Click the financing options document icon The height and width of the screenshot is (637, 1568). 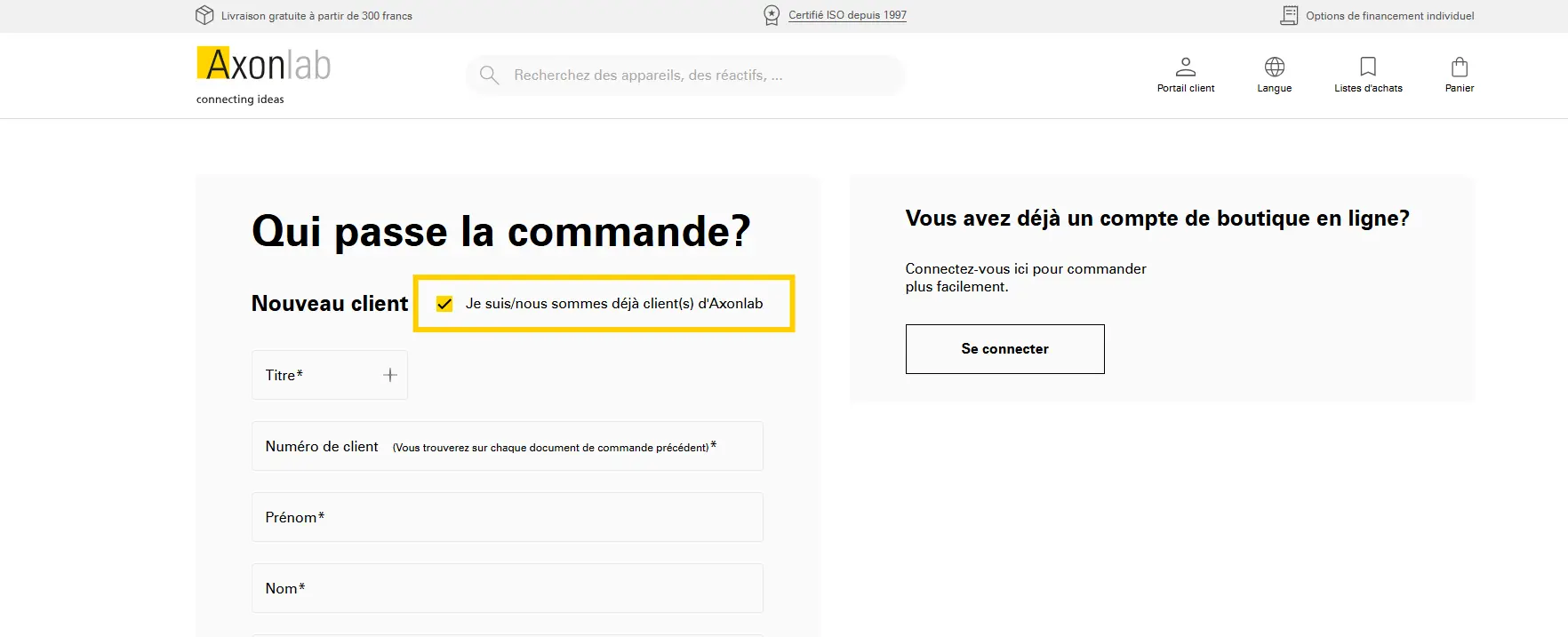tap(1289, 15)
